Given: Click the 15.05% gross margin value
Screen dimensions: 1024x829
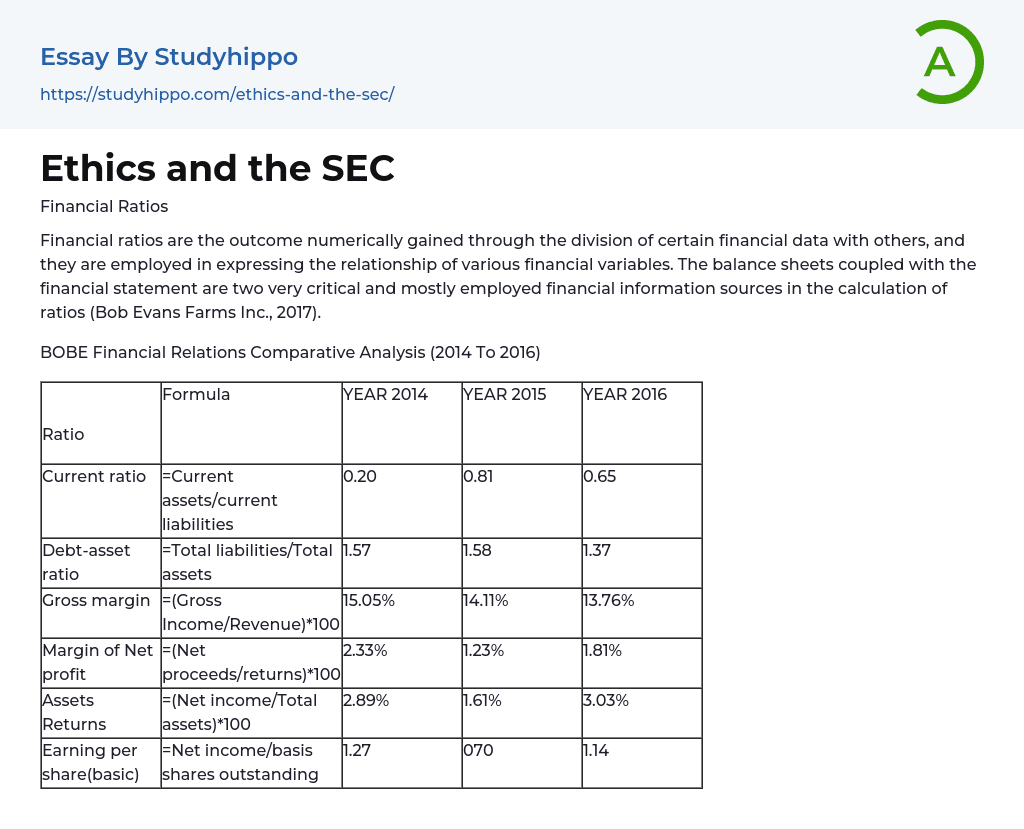Looking at the screenshot, I should coord(369,601).
